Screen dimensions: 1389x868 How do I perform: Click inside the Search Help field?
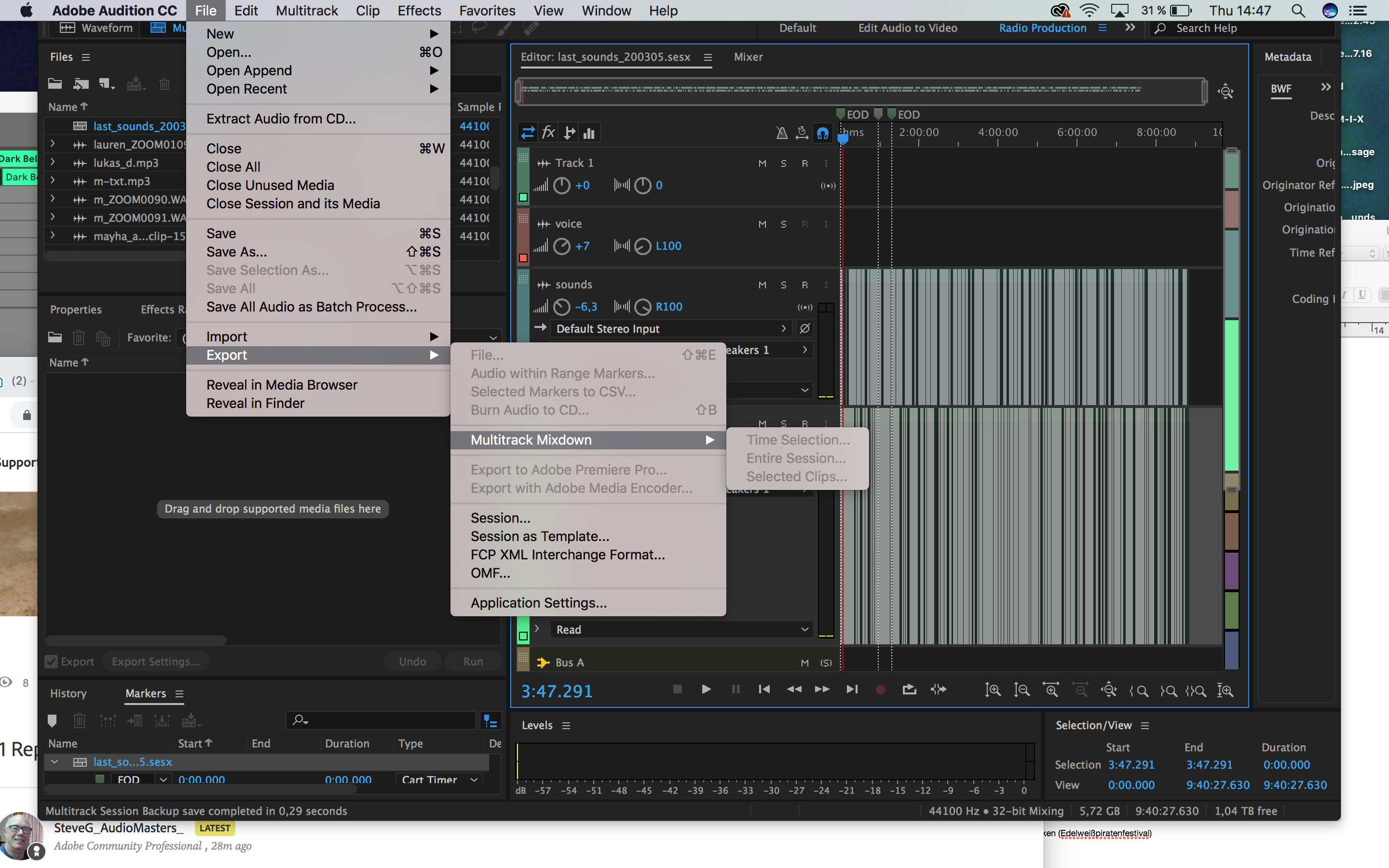point(1234,27)
